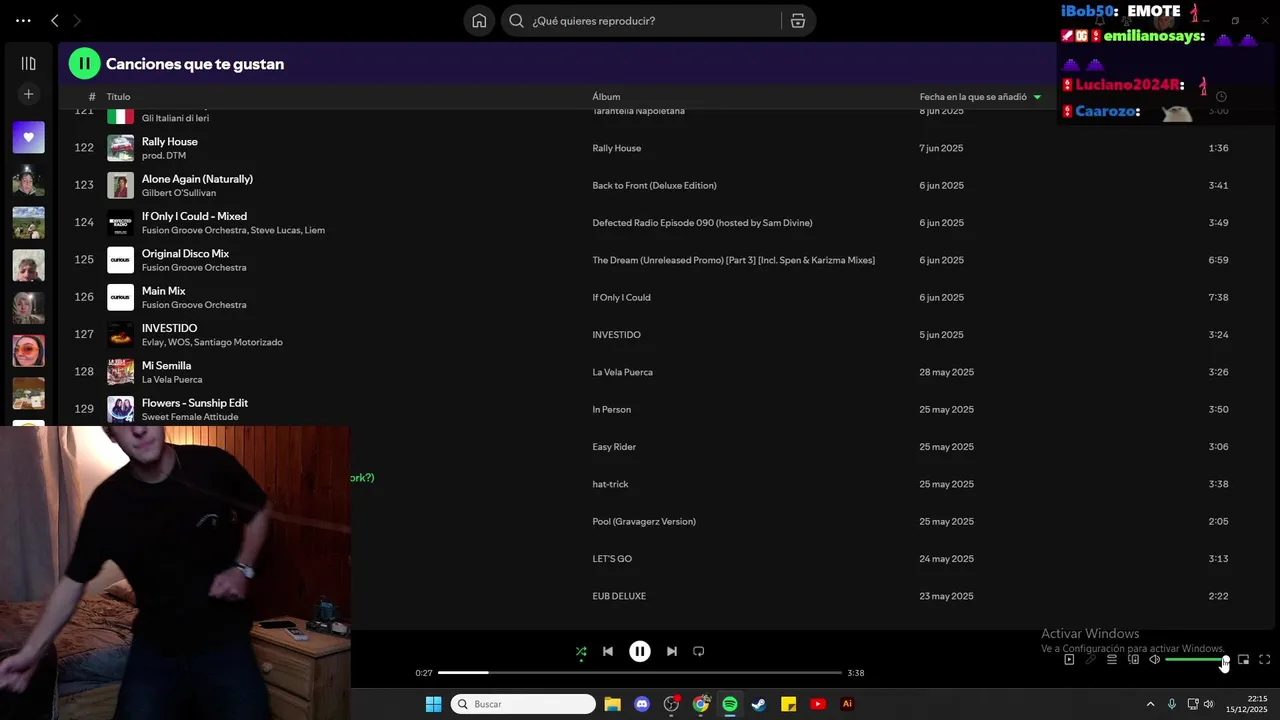Skip to the next track
The width and height of the screenshot is (1280, 720).
[x=672, y=651]
